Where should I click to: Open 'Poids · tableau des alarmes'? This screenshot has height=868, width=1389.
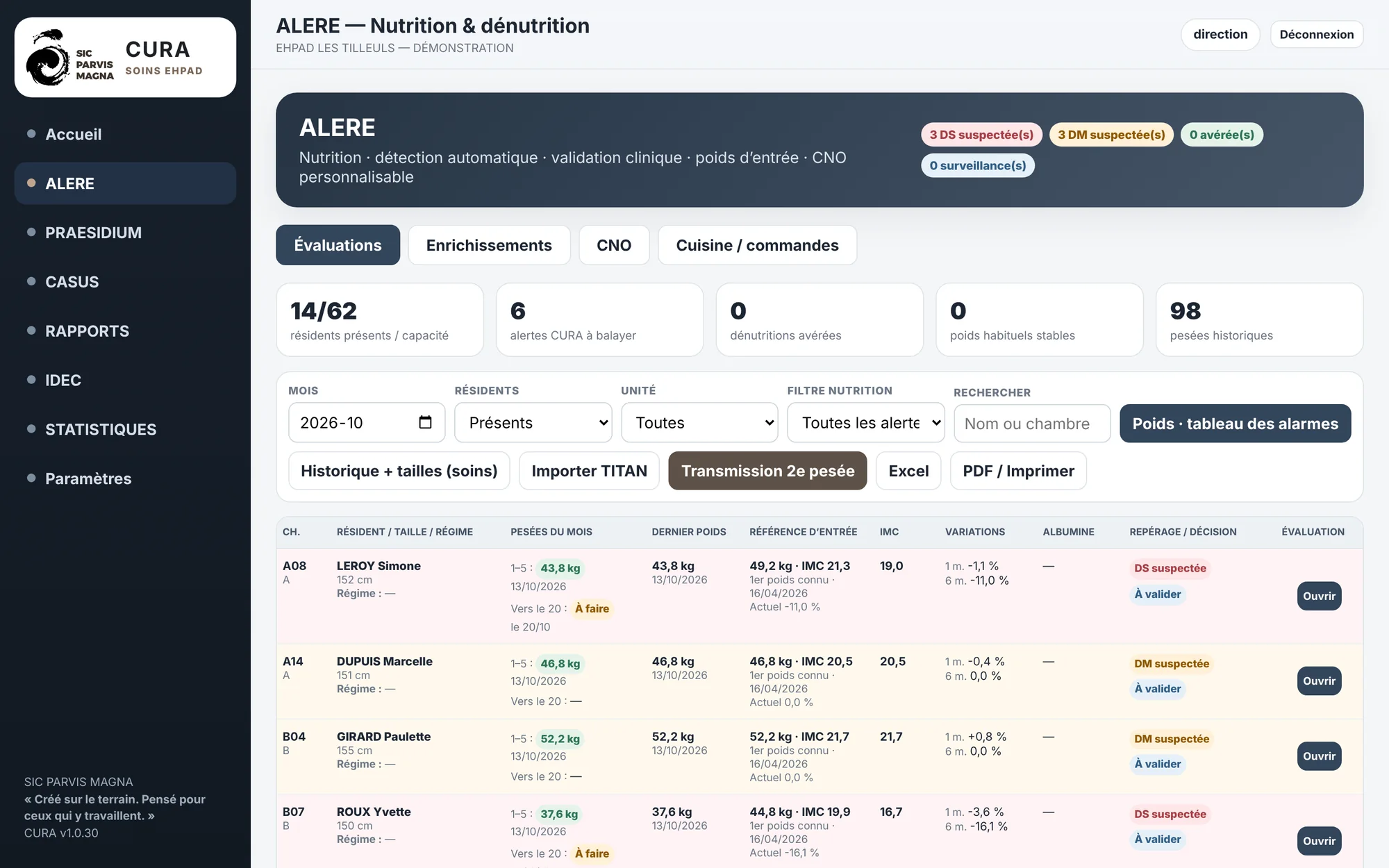(x=1235, y=424)
